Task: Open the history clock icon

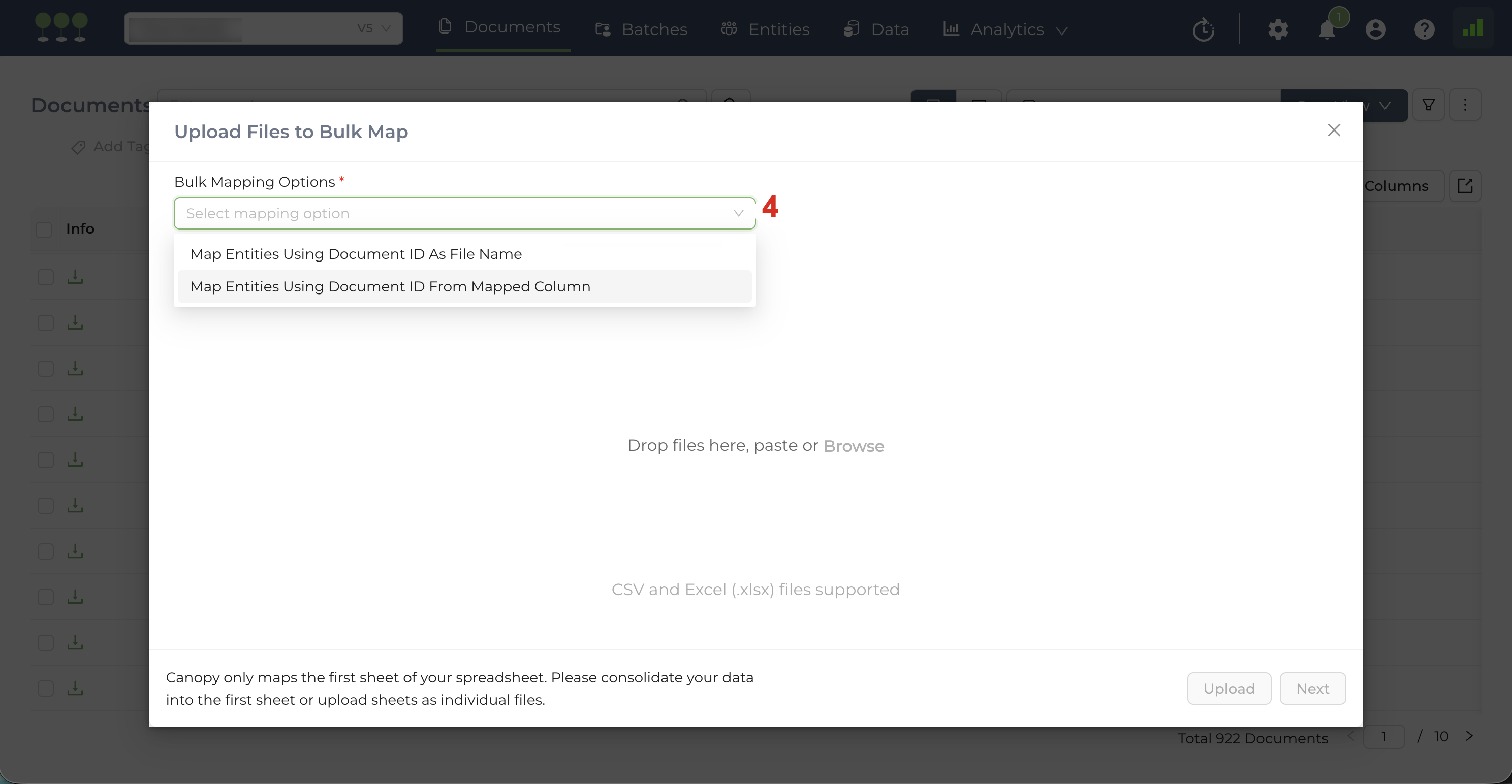Action: 1203,29
